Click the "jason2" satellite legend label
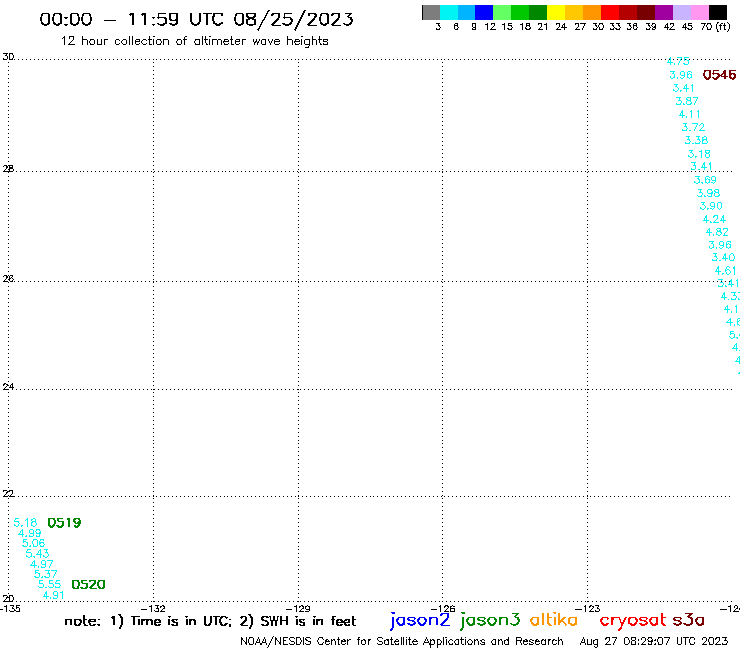This screenshot has width=740, height=650. 420,620
